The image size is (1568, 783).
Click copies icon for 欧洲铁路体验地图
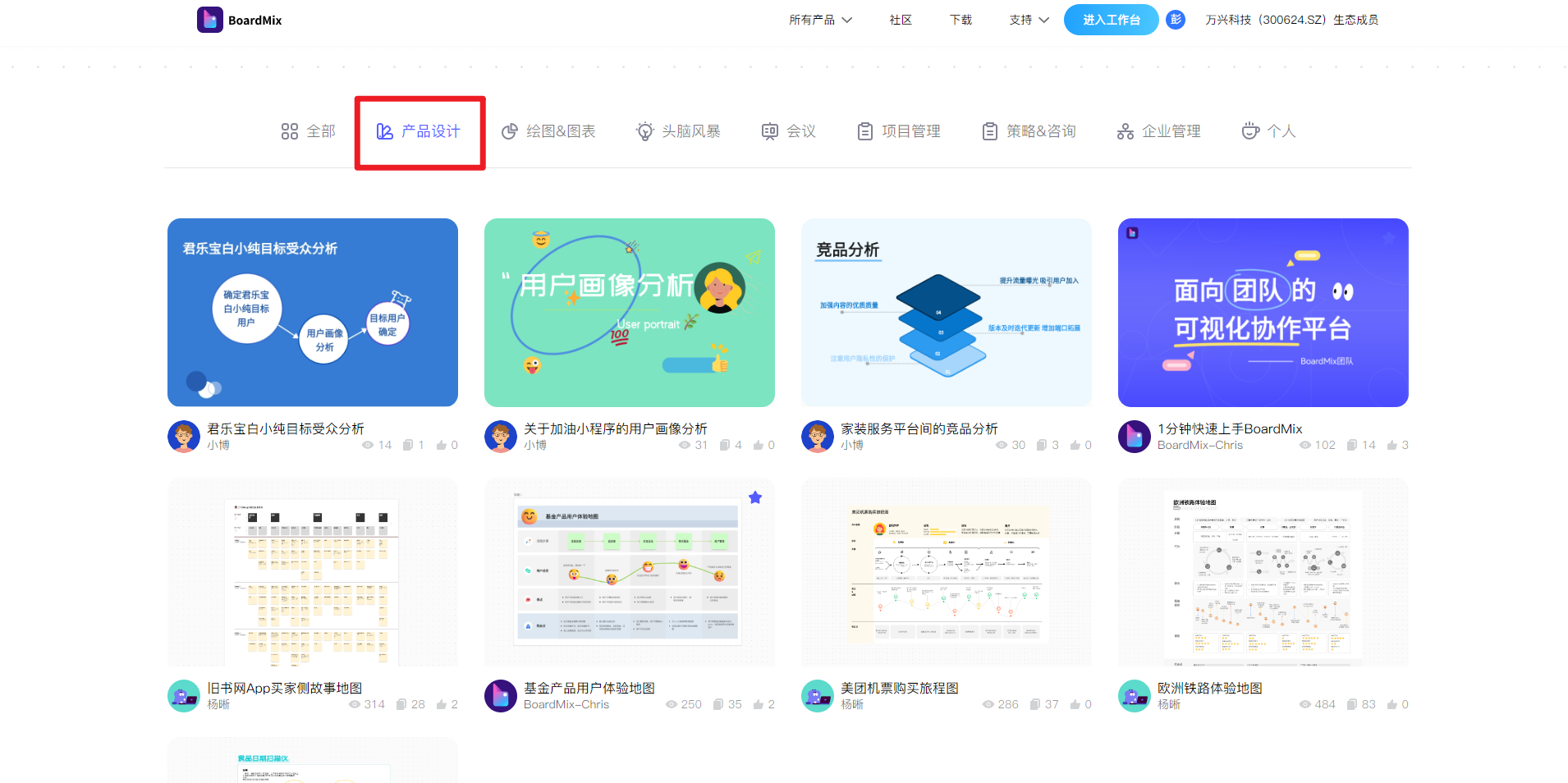[1352, 704]
